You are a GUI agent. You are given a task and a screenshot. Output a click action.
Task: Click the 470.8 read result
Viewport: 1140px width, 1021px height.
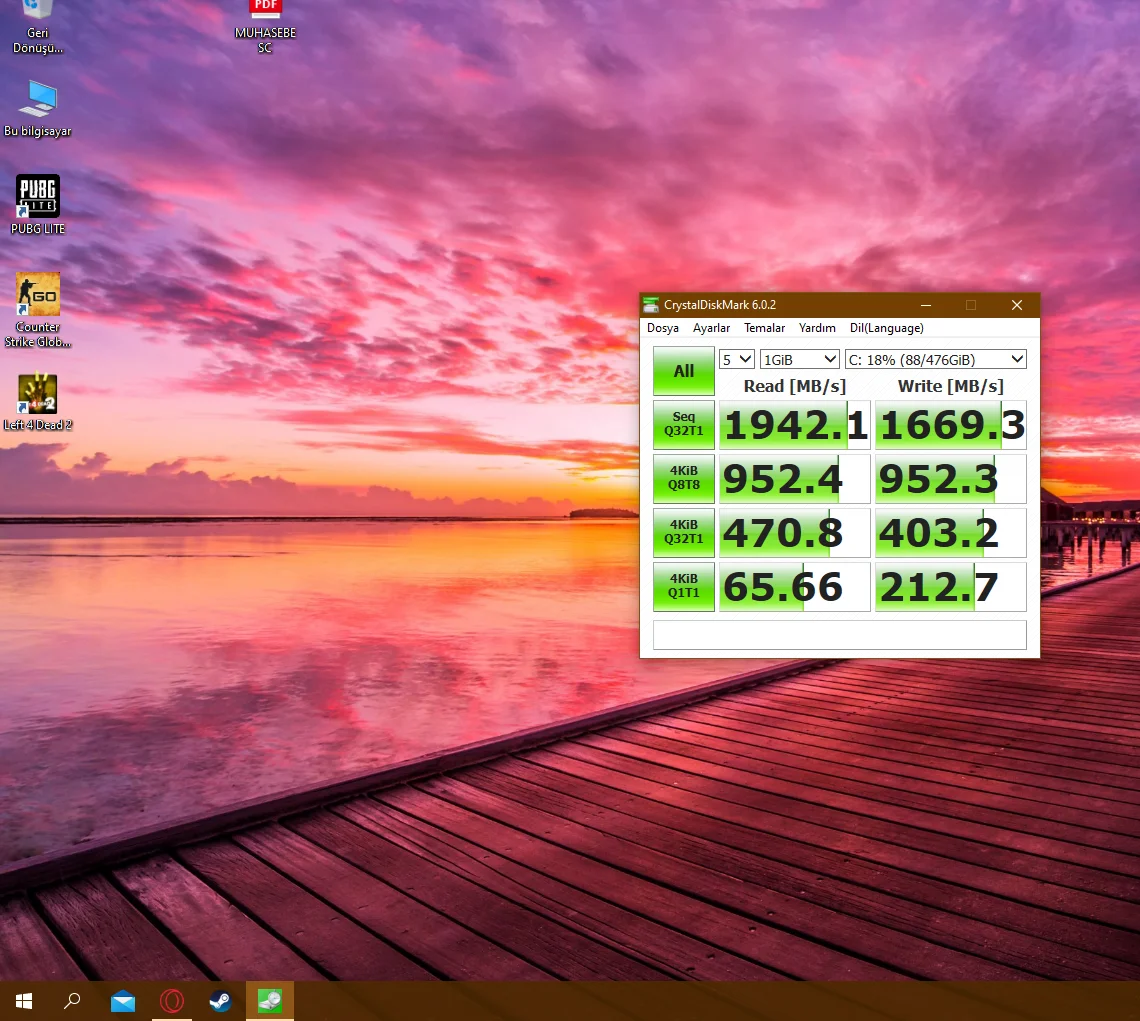coord(795,533)
